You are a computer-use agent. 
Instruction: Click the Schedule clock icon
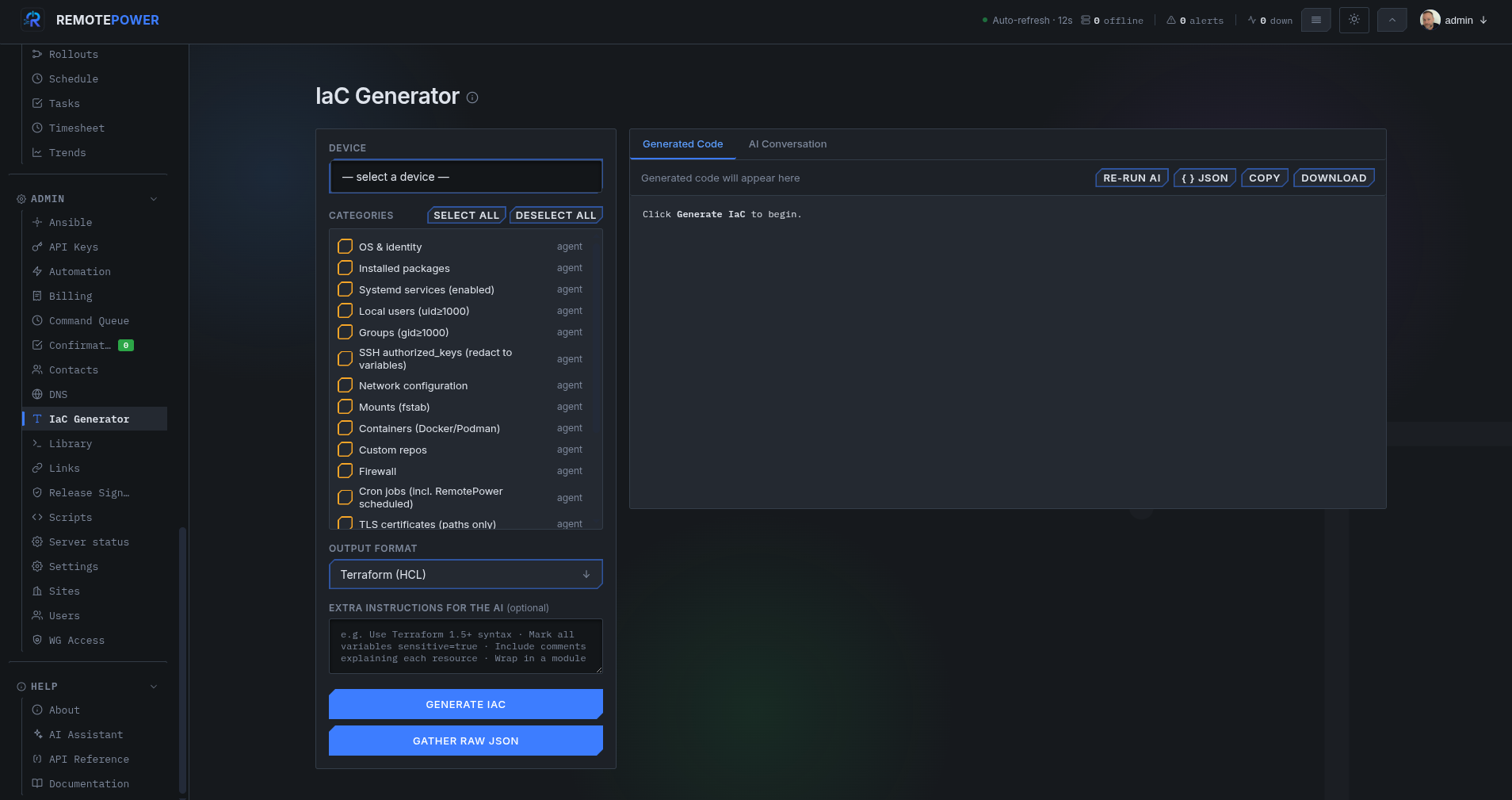(37, 78)
